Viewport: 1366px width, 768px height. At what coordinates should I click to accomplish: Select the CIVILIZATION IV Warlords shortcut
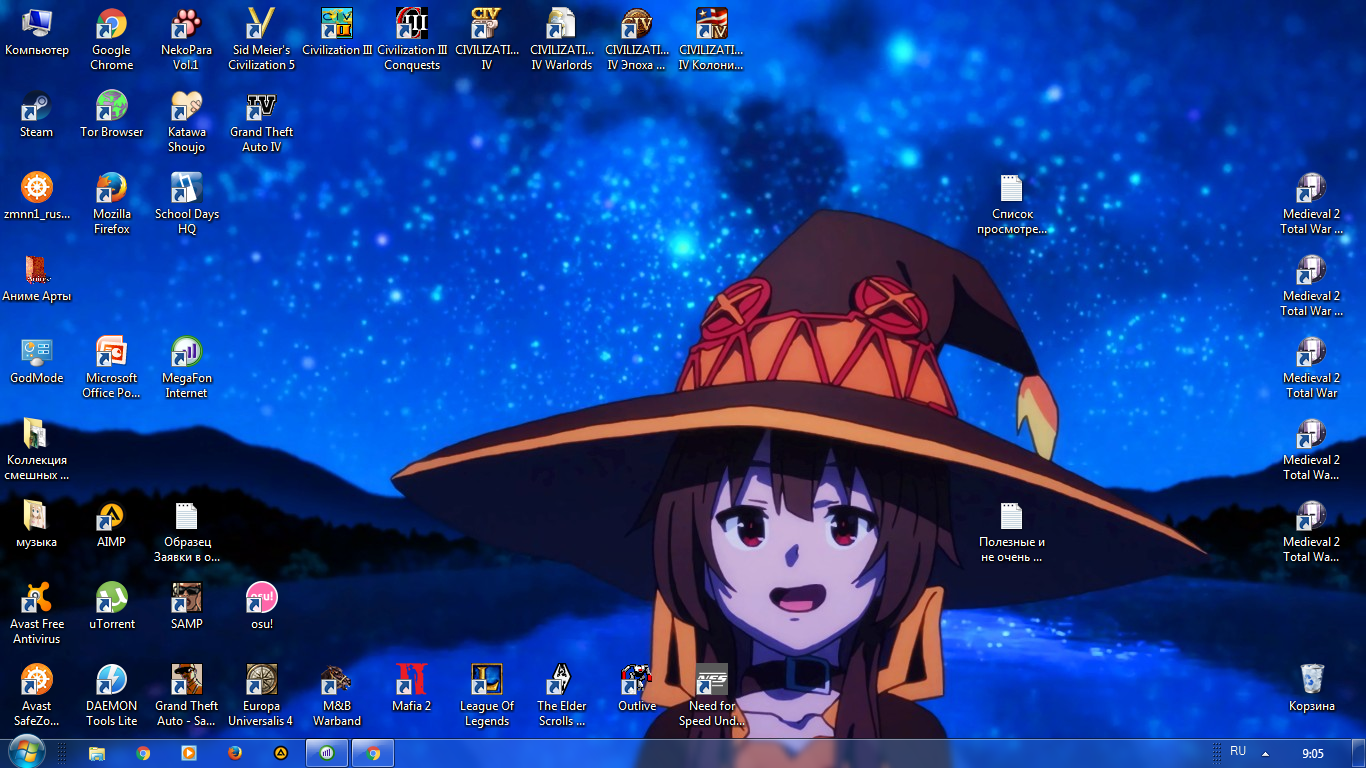(x=562, y=40)
